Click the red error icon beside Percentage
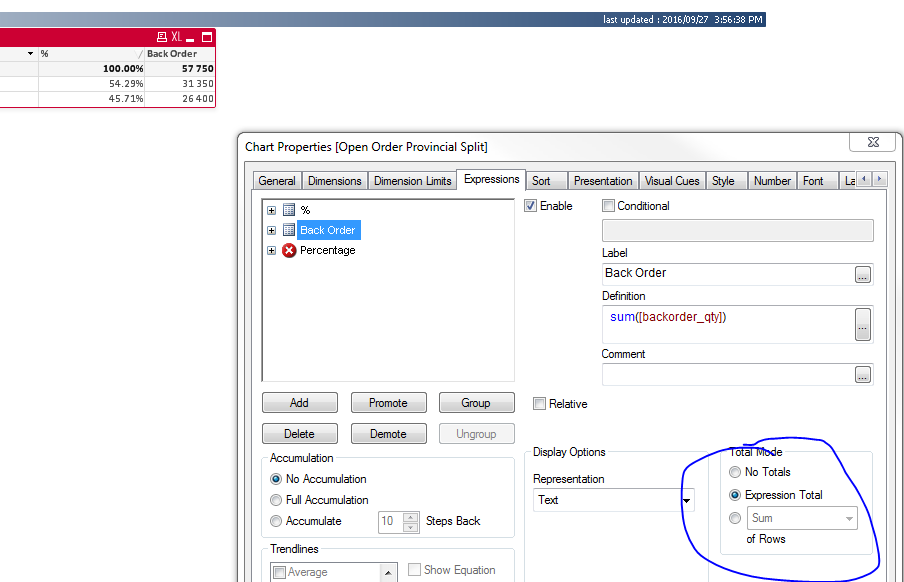 pyautogui.click(x=289, y=250)
